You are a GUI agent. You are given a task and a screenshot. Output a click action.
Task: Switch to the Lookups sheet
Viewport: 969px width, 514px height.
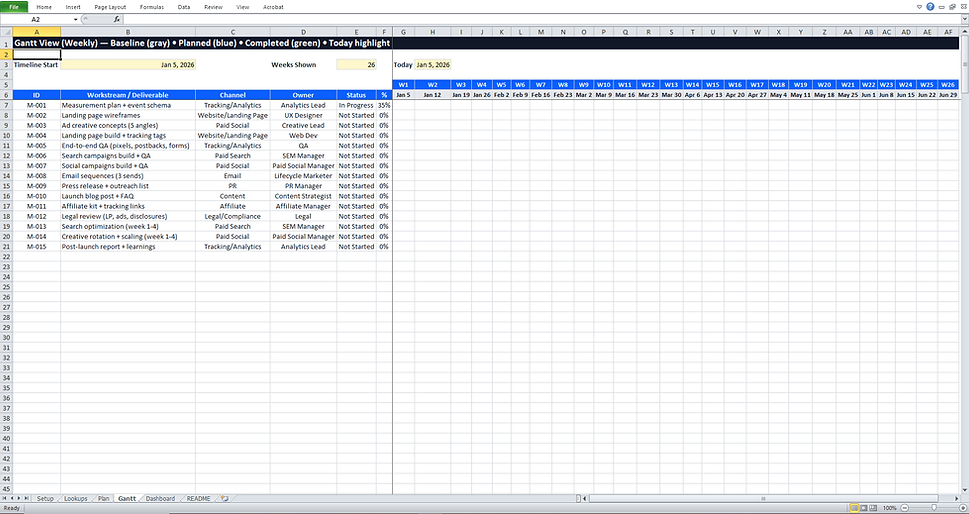(76, 498)
